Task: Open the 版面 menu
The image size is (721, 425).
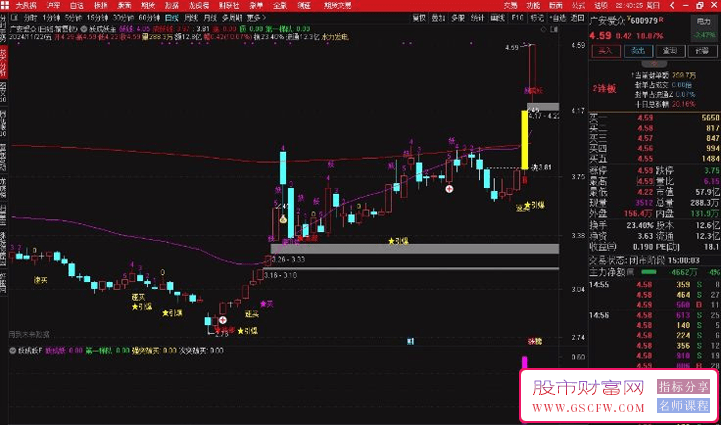Action: point(555,6)
